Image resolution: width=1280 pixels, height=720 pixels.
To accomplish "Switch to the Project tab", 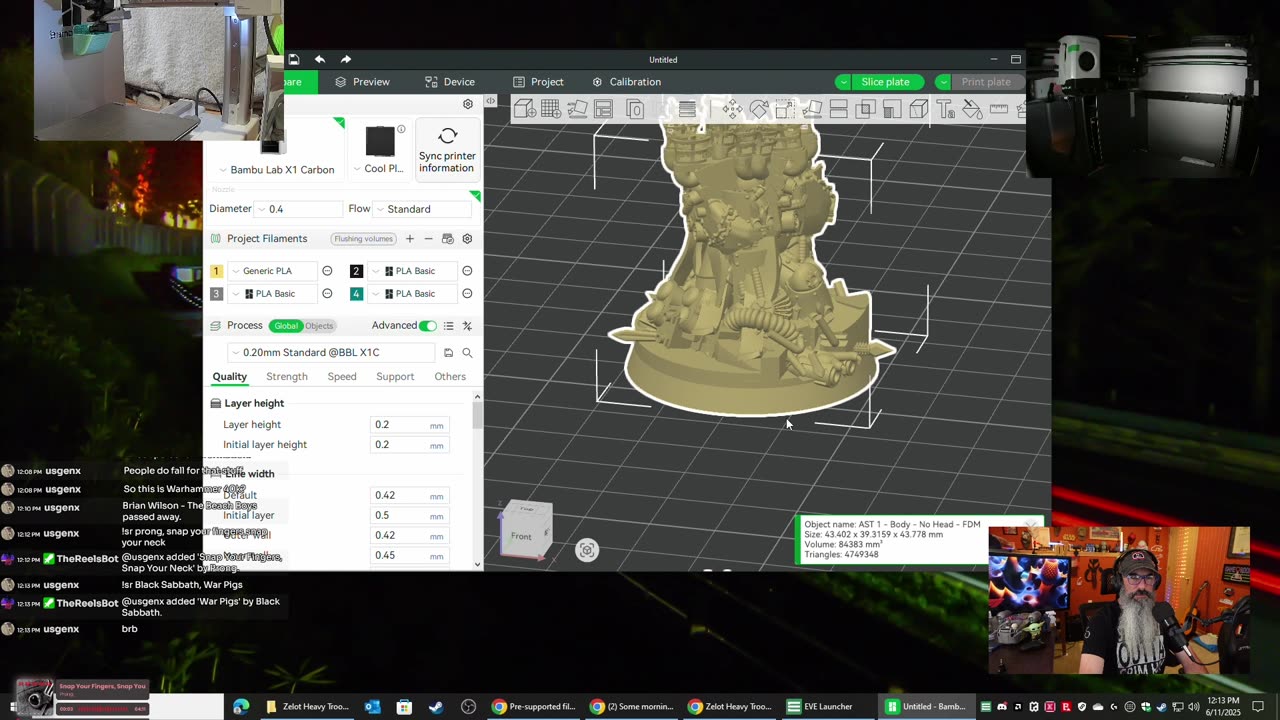I will point(539,82).
